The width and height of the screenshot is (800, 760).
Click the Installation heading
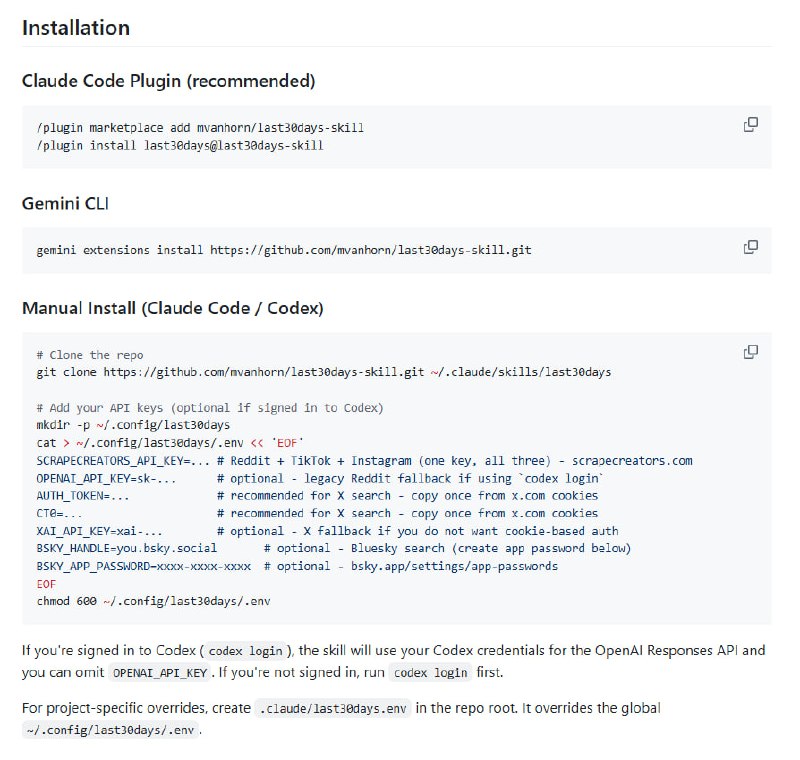coord(76,27)
